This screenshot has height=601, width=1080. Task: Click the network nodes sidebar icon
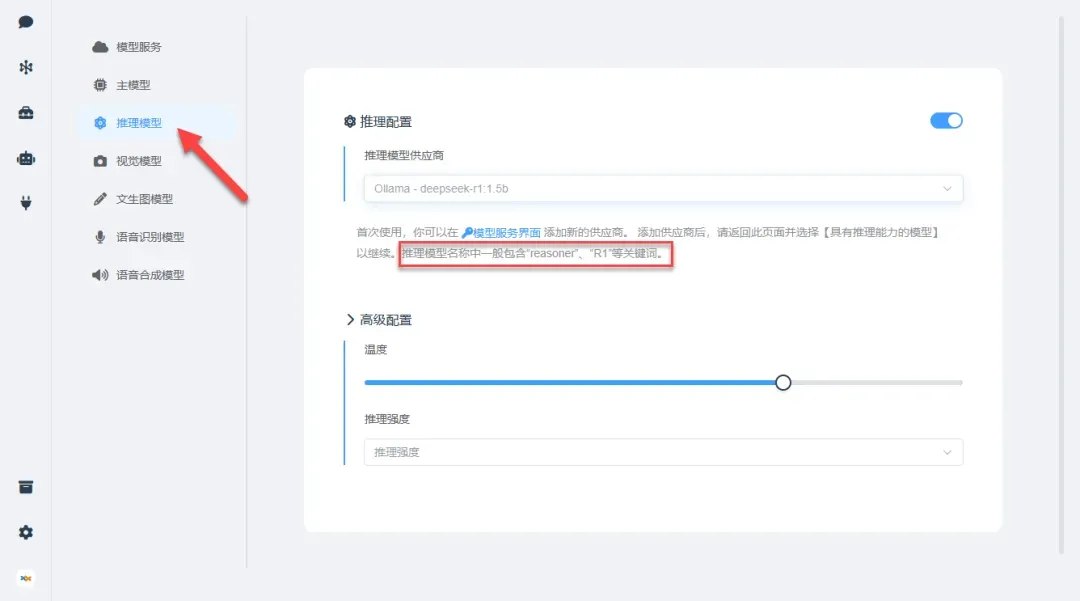pos(25,67)
